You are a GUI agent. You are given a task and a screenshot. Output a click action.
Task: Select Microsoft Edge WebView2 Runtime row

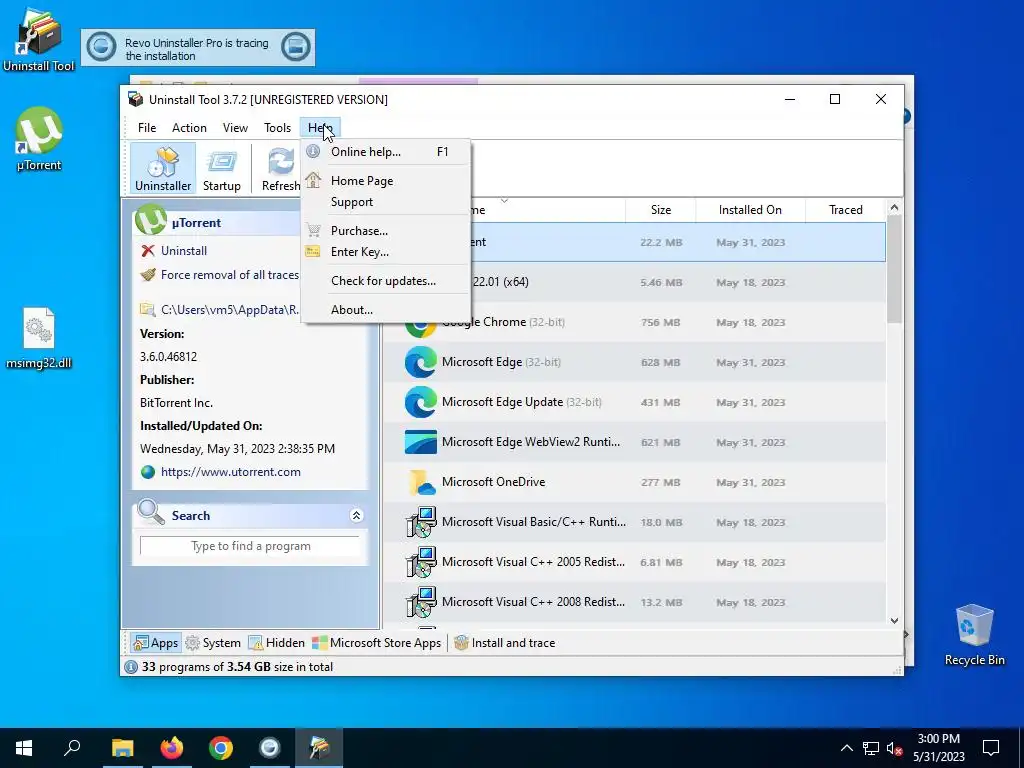(x=635, y=441)
